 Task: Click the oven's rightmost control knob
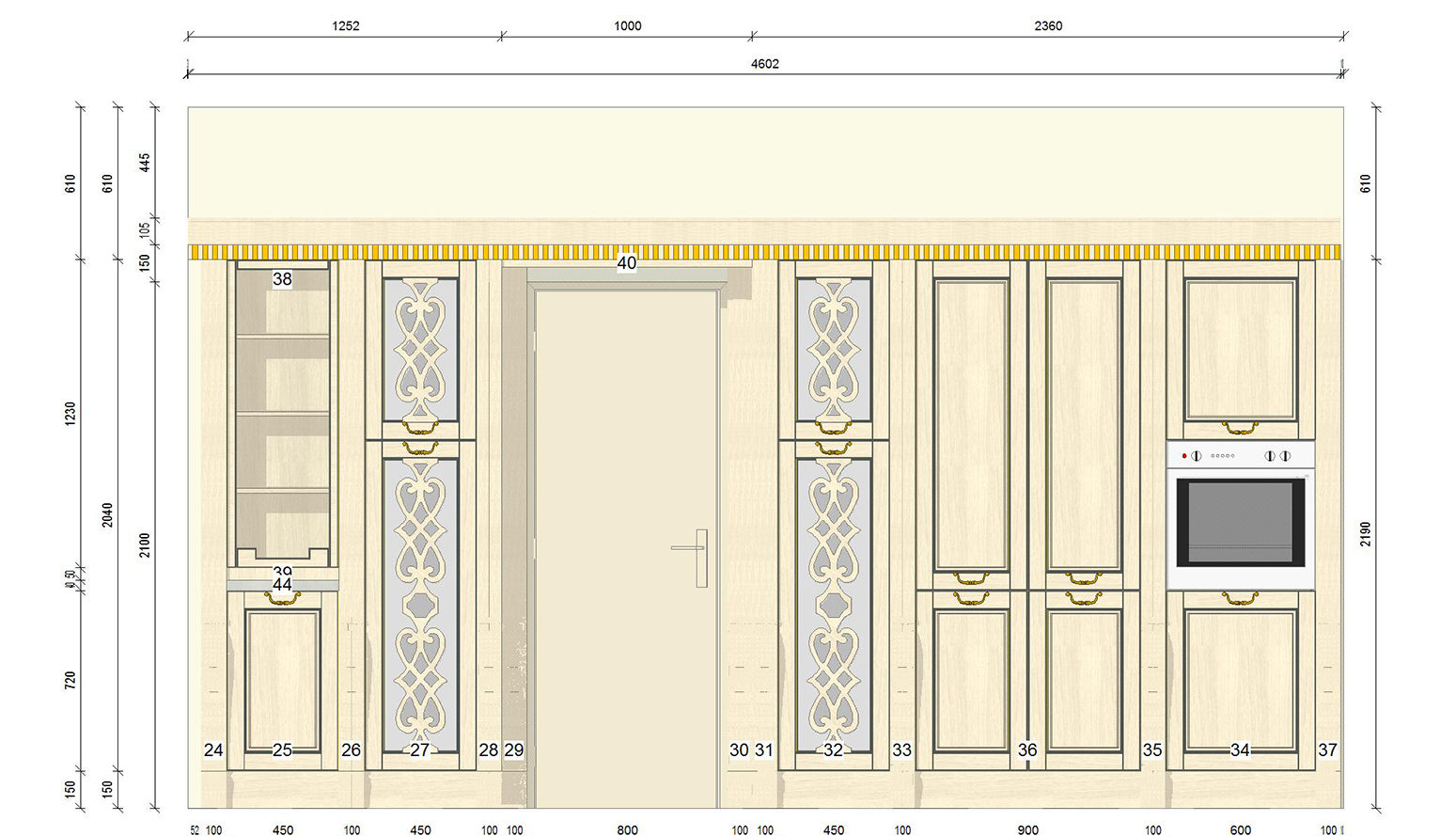[x=1285, y=456]
